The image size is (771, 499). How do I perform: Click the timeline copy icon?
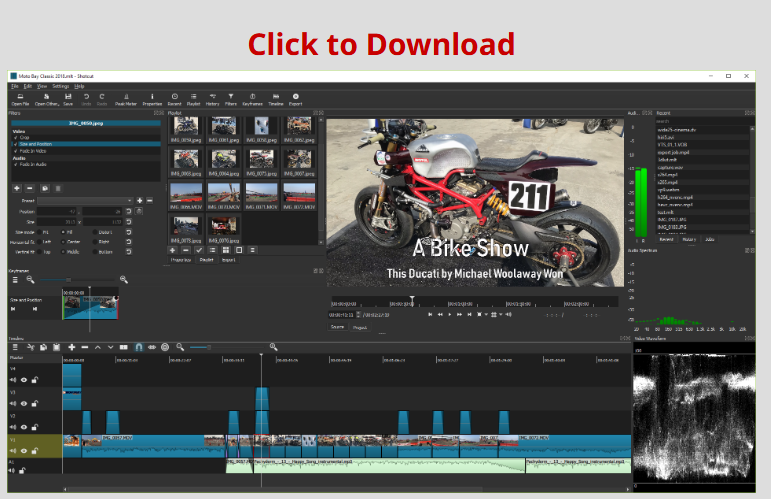pos(43,347)
